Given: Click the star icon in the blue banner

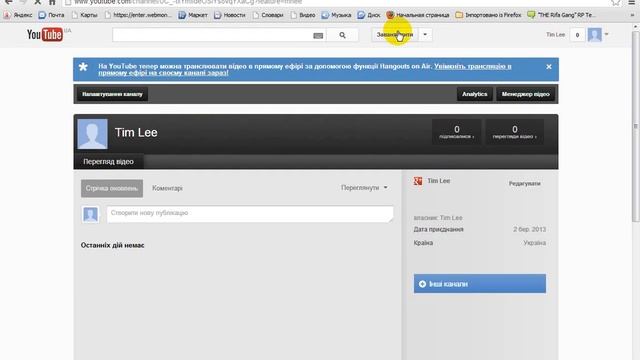Looking at the screenshot, I should coord(83,67).
